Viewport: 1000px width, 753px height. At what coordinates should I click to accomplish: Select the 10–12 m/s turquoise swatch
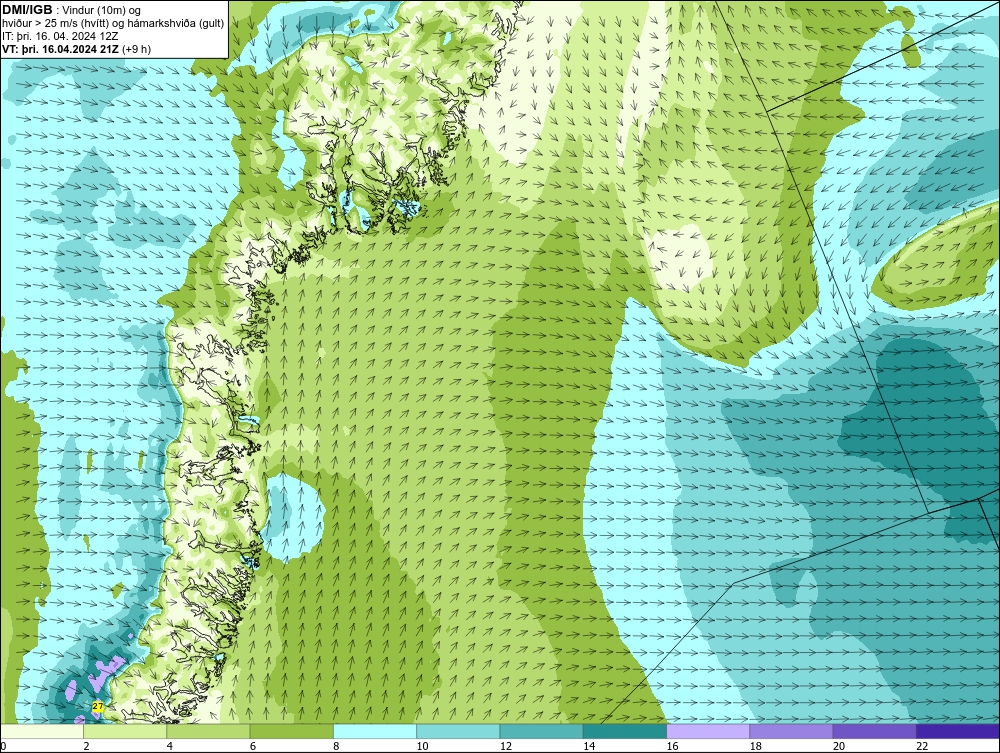coord(458,731)
